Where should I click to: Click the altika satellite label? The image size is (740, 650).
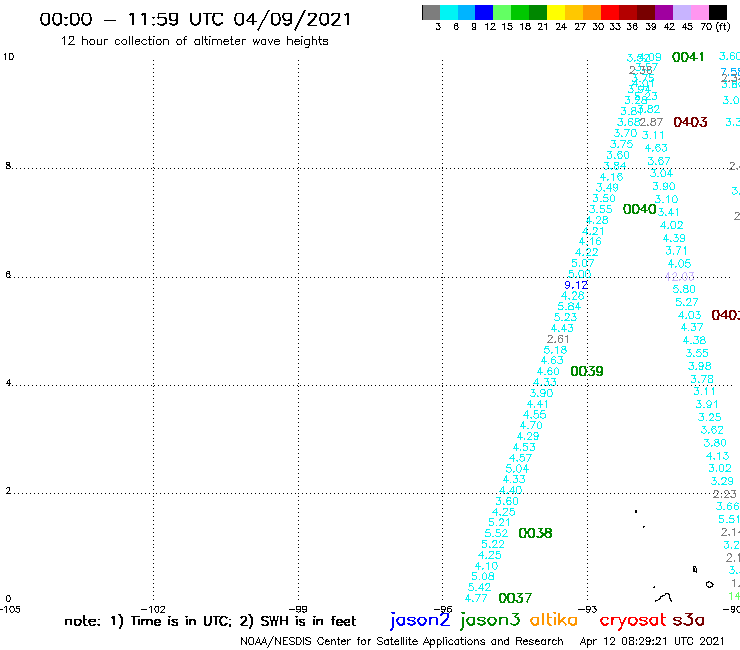pos(554,620)
